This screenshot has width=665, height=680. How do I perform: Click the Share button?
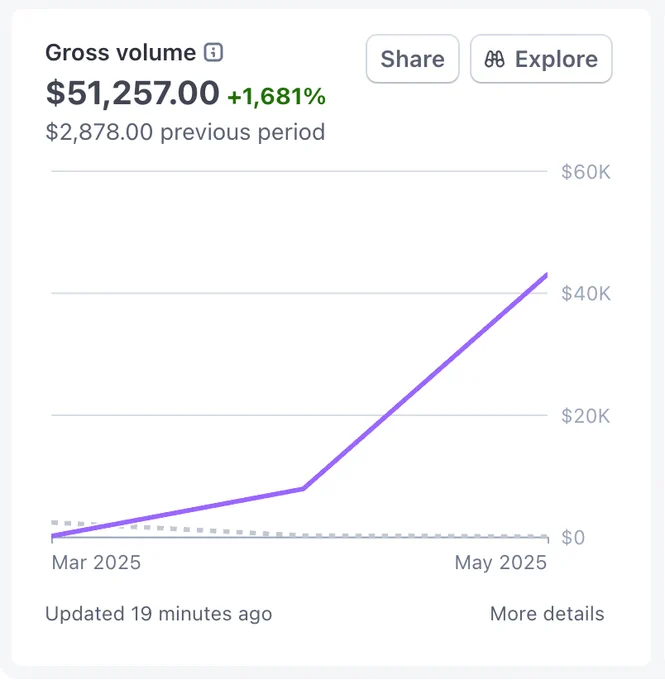(x=413, y=59)
